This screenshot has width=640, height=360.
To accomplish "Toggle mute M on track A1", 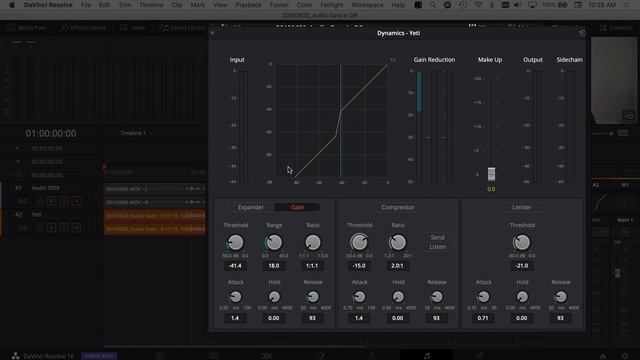I will tap(76, 201).
